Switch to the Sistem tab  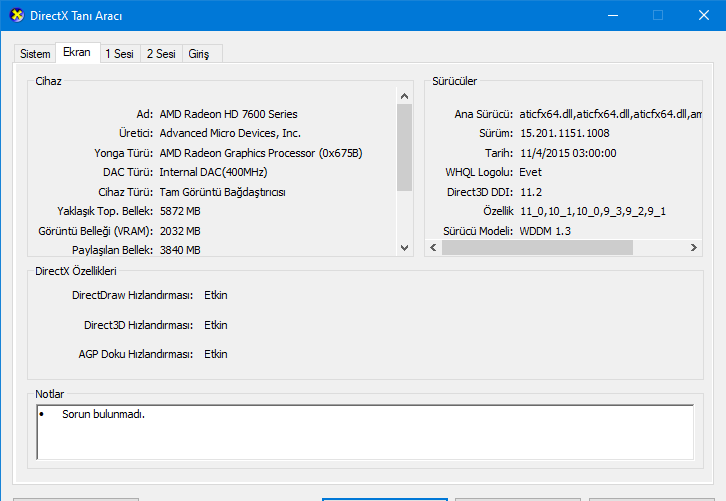click(35, 54)
